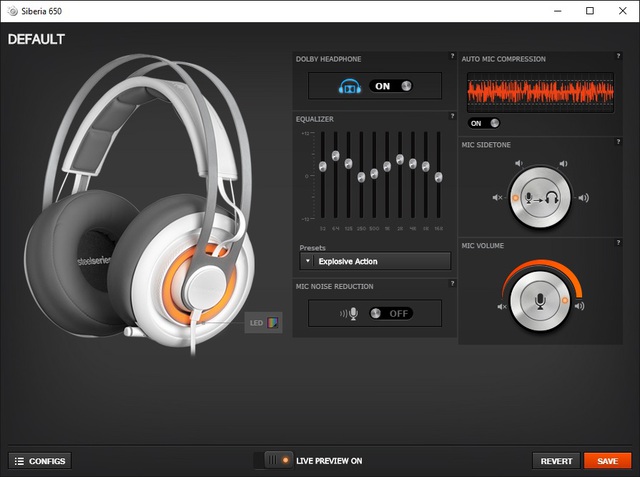Open the Explosive Action presets dropdown
This screenshot has height=477, width=640.
coord(375,261)
